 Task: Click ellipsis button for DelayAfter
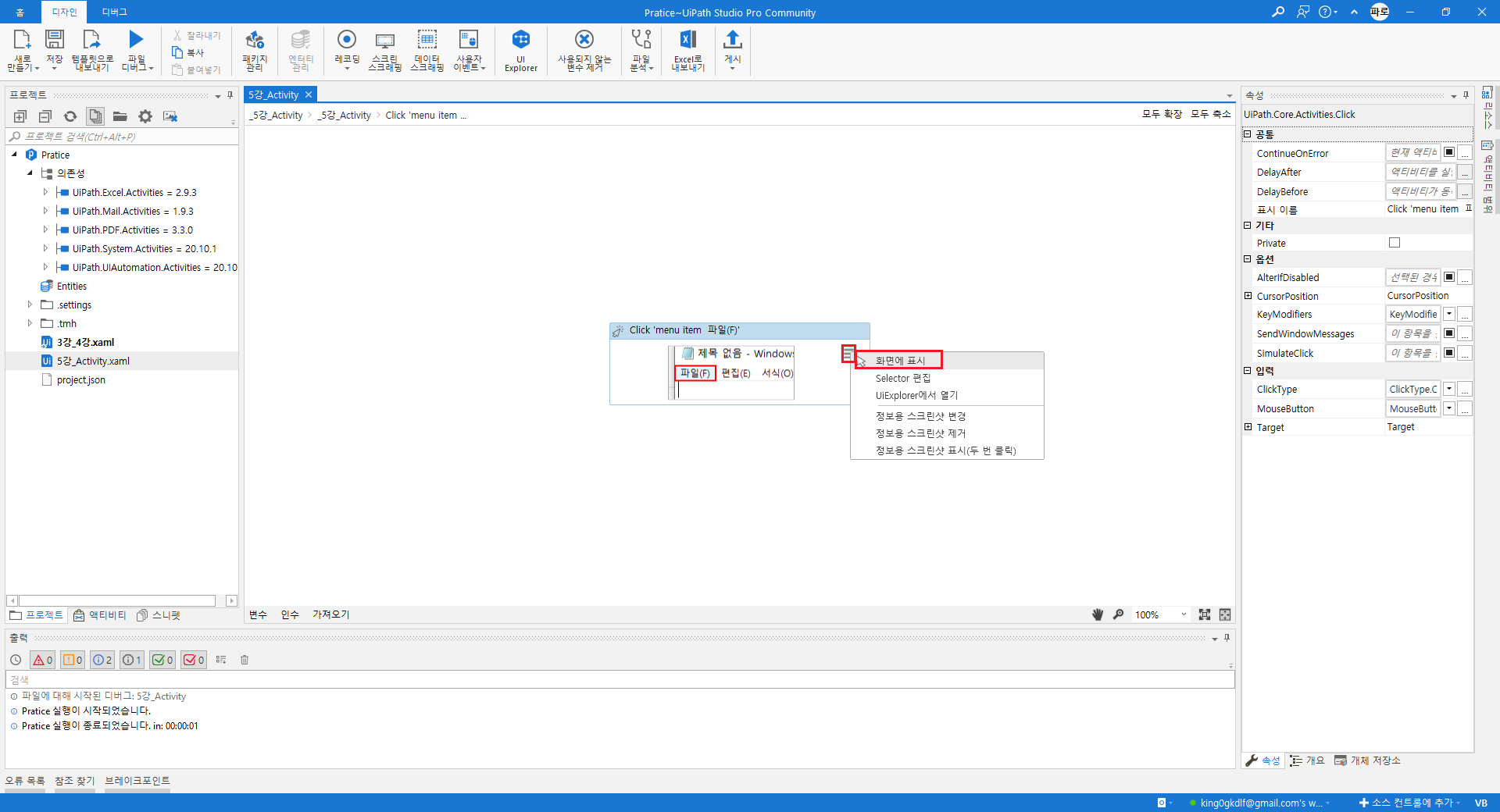coord(1466,172)
